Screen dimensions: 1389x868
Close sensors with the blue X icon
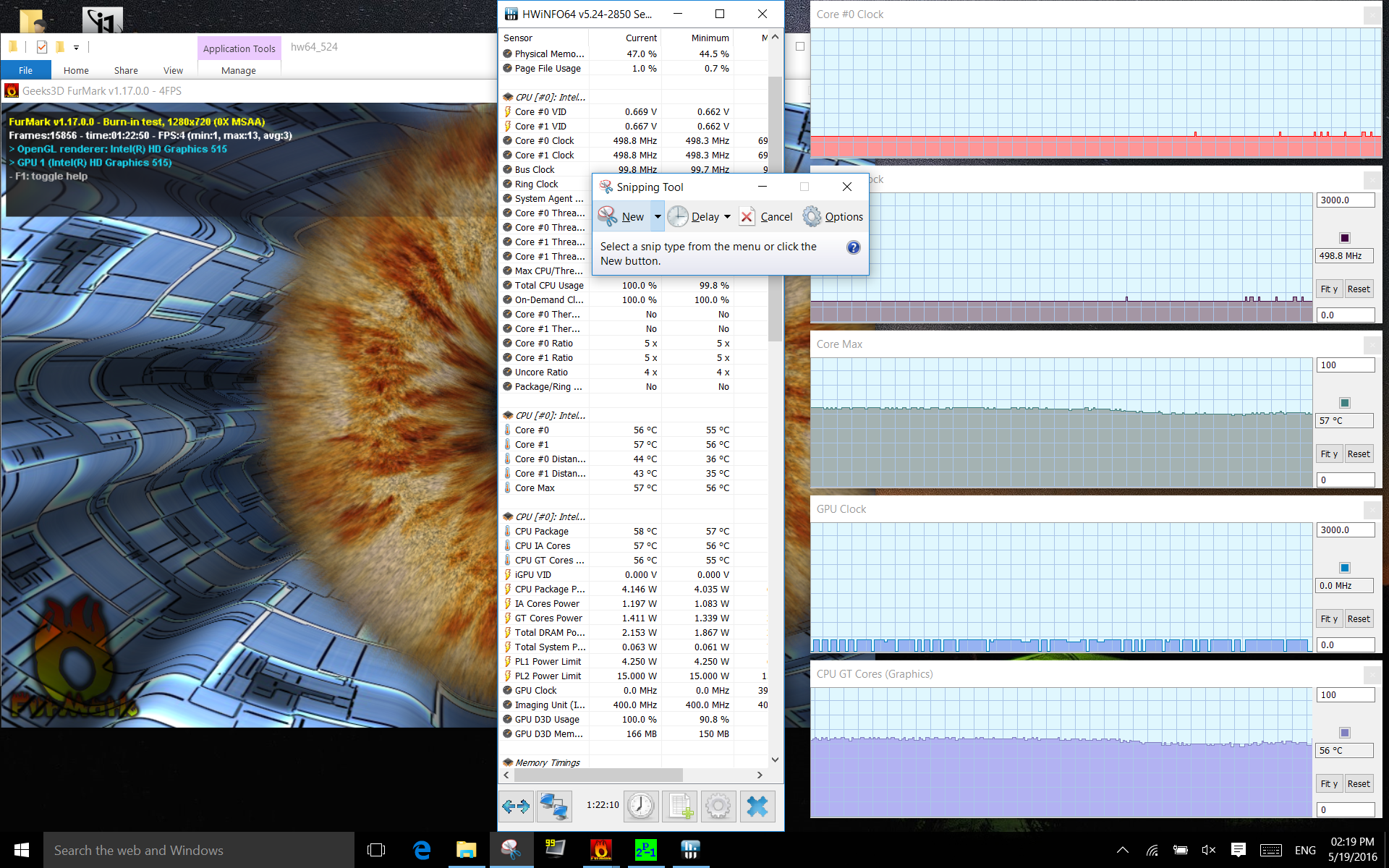(x=757, y=806)
